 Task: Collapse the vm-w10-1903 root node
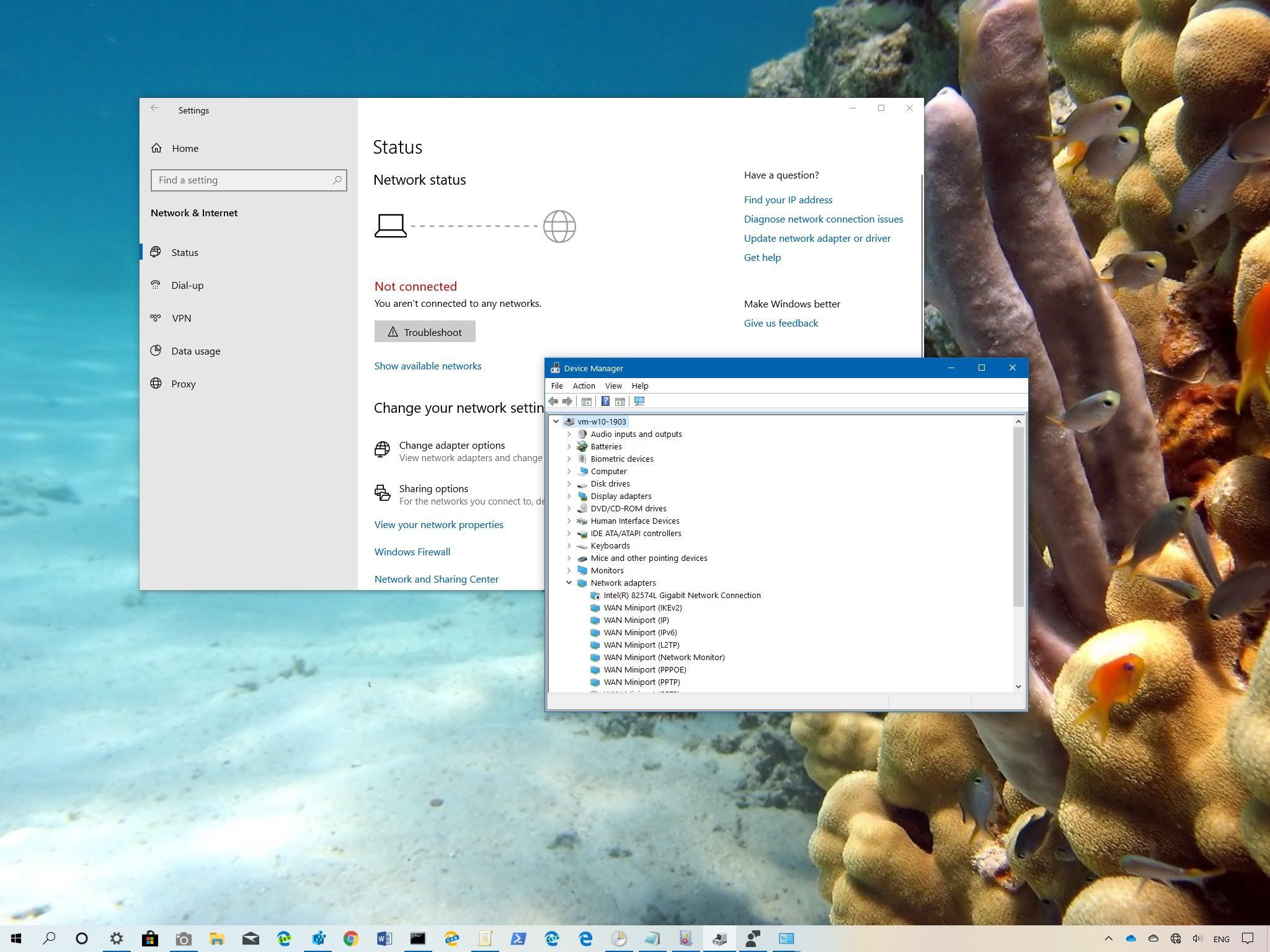tap(556, 421)
